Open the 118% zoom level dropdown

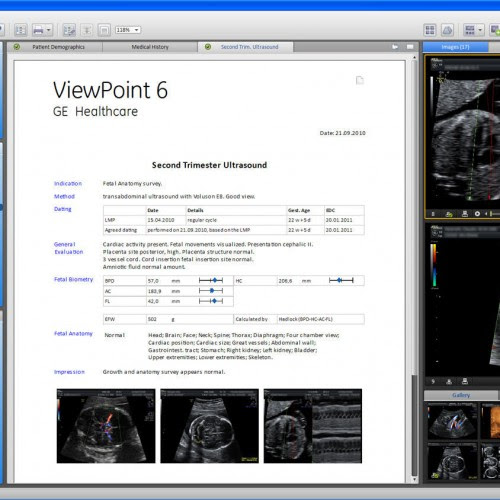[x=128, y=30]
